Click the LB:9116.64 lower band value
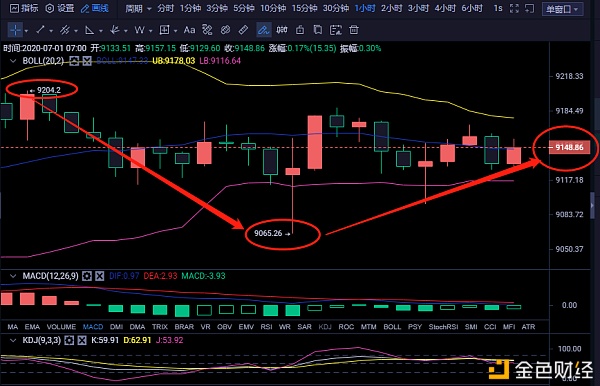Image resolution: width=600 pixels, height=386 pixels. pyautogui.click(x=220, y=61)
